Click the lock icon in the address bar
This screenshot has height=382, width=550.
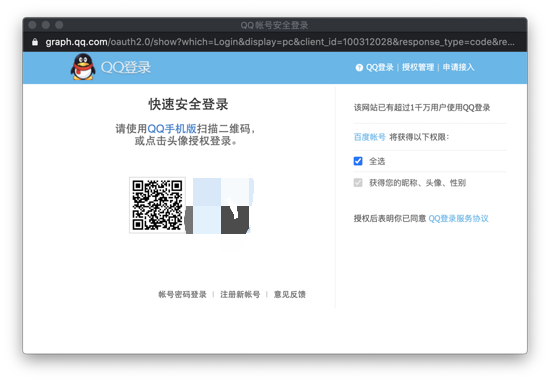pyautogui.click(x=35, y=42)
